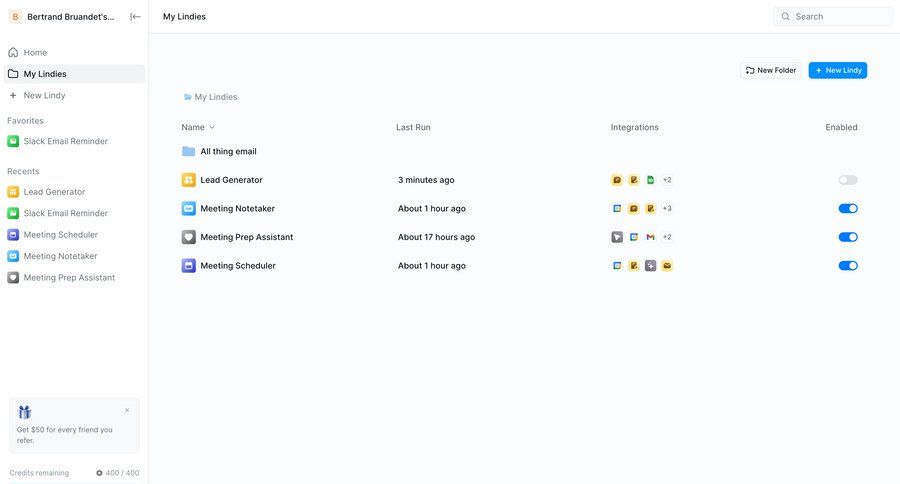Click the folder icon for All thing email
This screenshot has height=484, width=900.
point(188,152)
